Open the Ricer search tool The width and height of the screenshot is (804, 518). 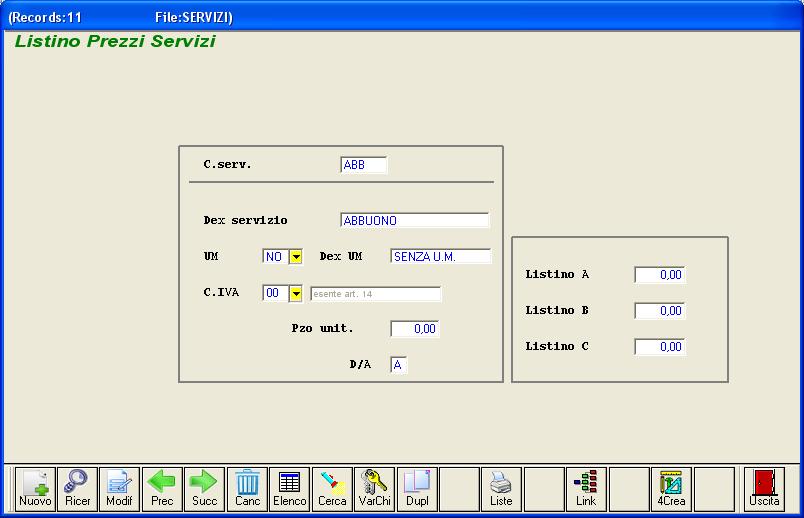(x=77, y=489)
